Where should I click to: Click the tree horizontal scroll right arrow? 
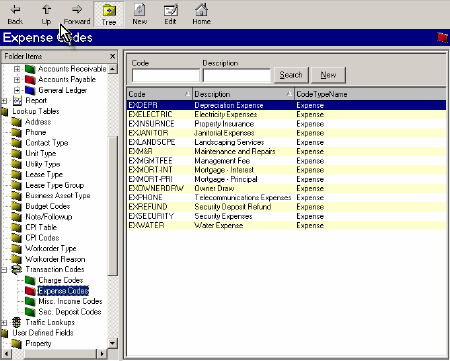102,353
